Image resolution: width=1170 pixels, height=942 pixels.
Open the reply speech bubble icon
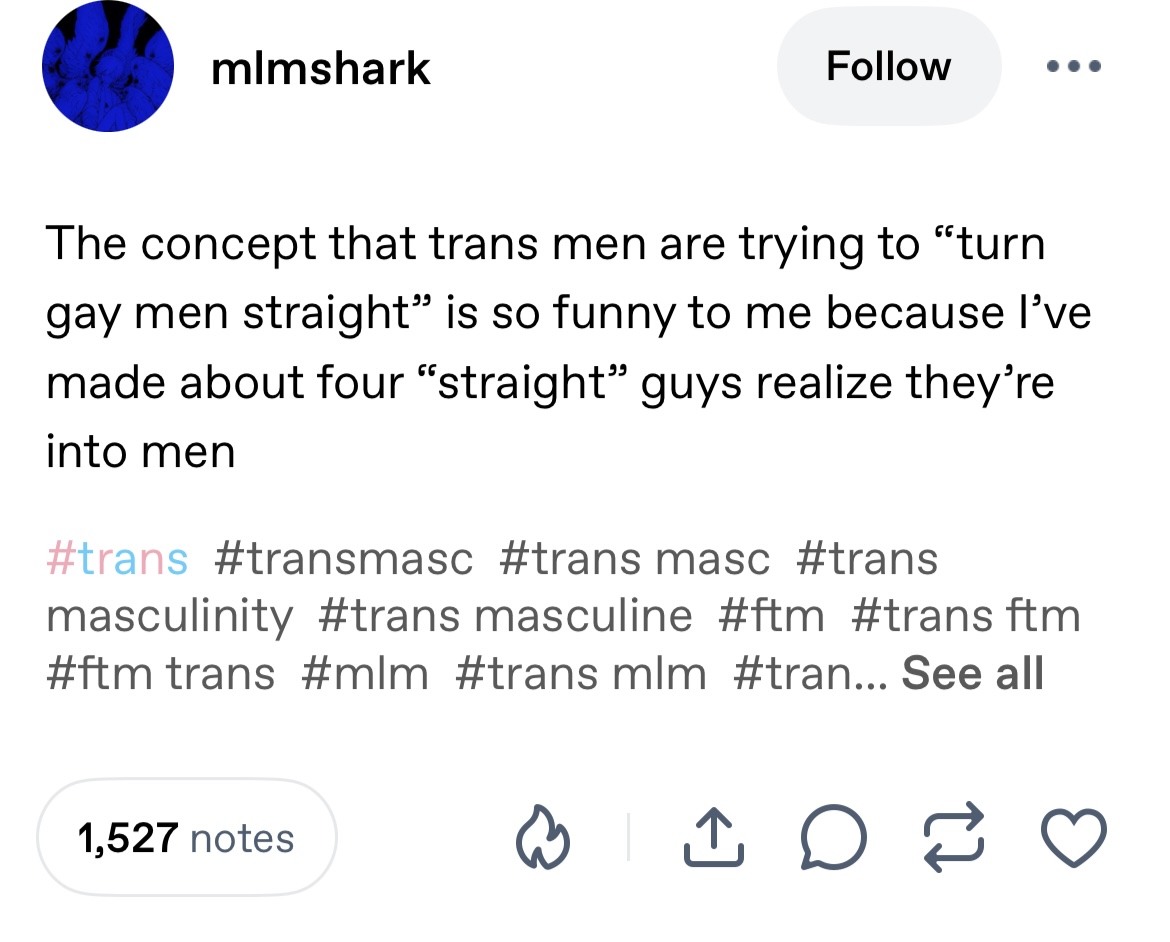coord(833,837)
